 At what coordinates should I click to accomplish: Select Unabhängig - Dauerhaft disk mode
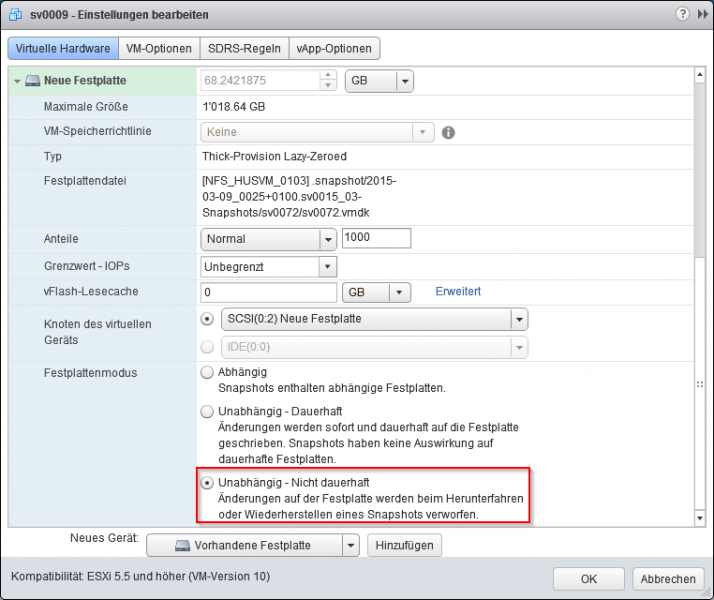click(x=207, y=412)
